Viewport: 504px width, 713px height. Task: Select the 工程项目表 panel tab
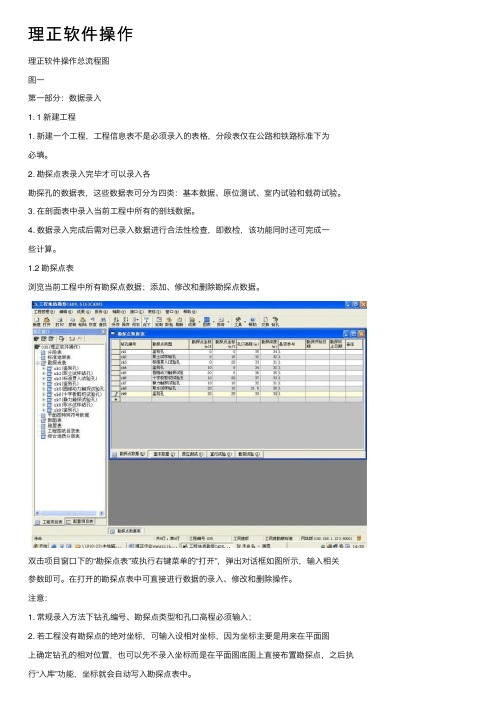(49, 522)
